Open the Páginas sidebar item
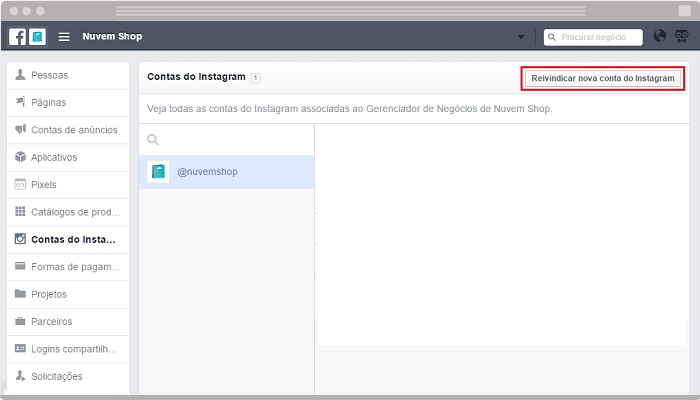Screen dimensions: 700x400 68,103
